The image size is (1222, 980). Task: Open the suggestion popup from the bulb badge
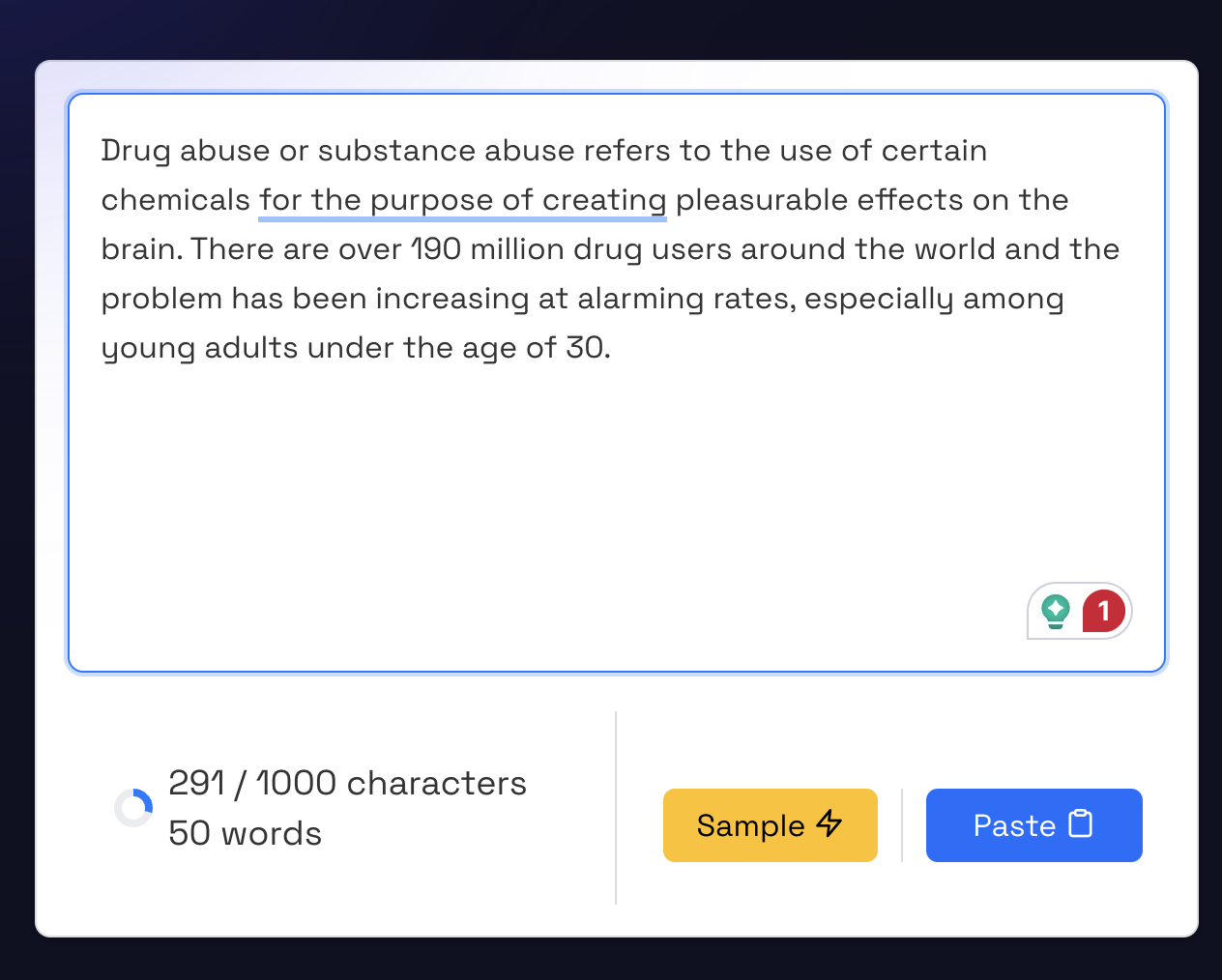tap(1057, 611)
